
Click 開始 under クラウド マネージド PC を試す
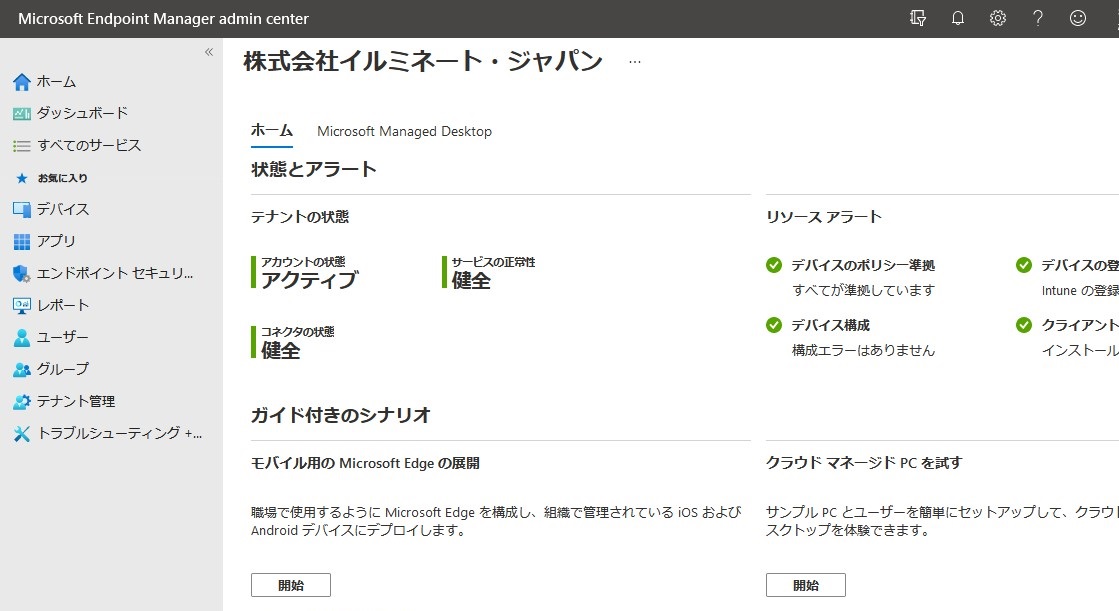pyautogui.click(x=806, y=585)
